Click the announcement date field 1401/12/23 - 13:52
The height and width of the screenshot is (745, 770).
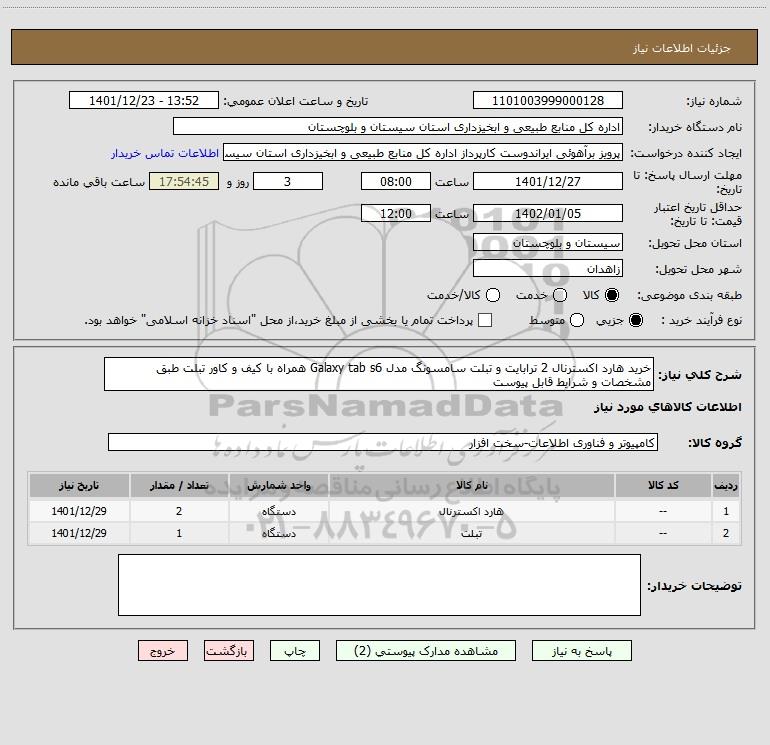pyautogui.click(x=144, y=101)
